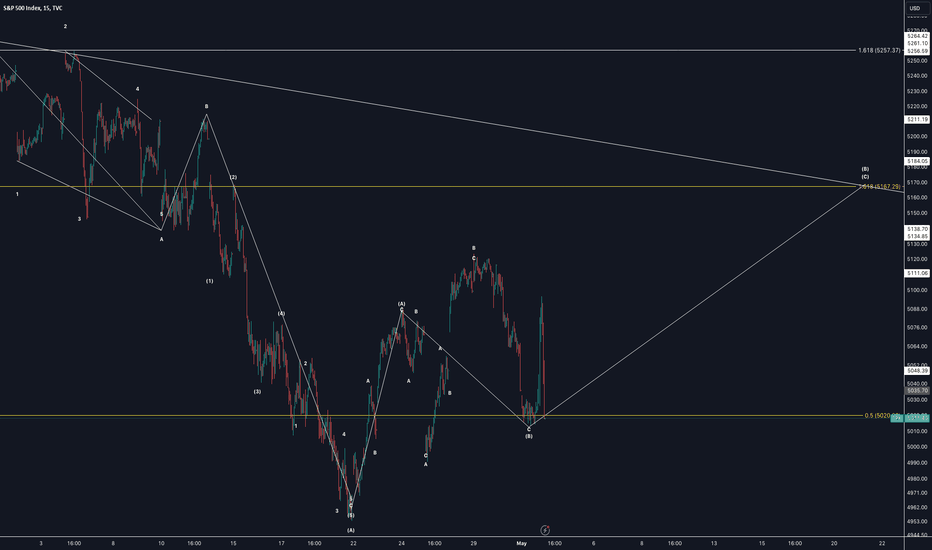Click the 5138.70 price label

pyautogui.click(x=917, y=229)
